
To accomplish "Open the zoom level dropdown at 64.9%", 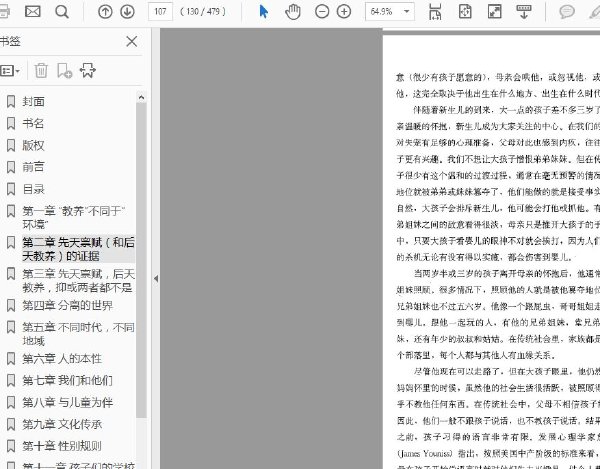I will (x=407, y=11).
